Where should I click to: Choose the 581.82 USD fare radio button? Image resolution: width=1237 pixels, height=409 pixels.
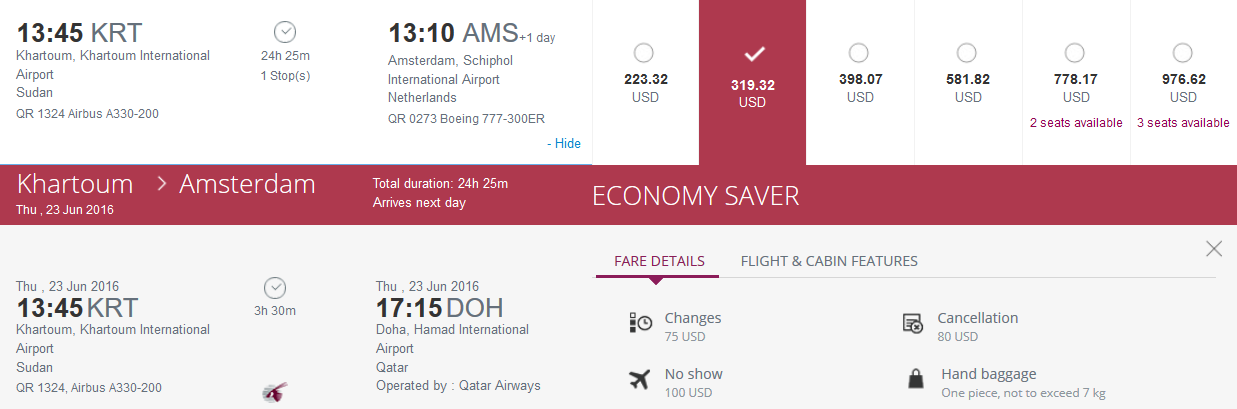pyautogui.click(x=967, y=52)
